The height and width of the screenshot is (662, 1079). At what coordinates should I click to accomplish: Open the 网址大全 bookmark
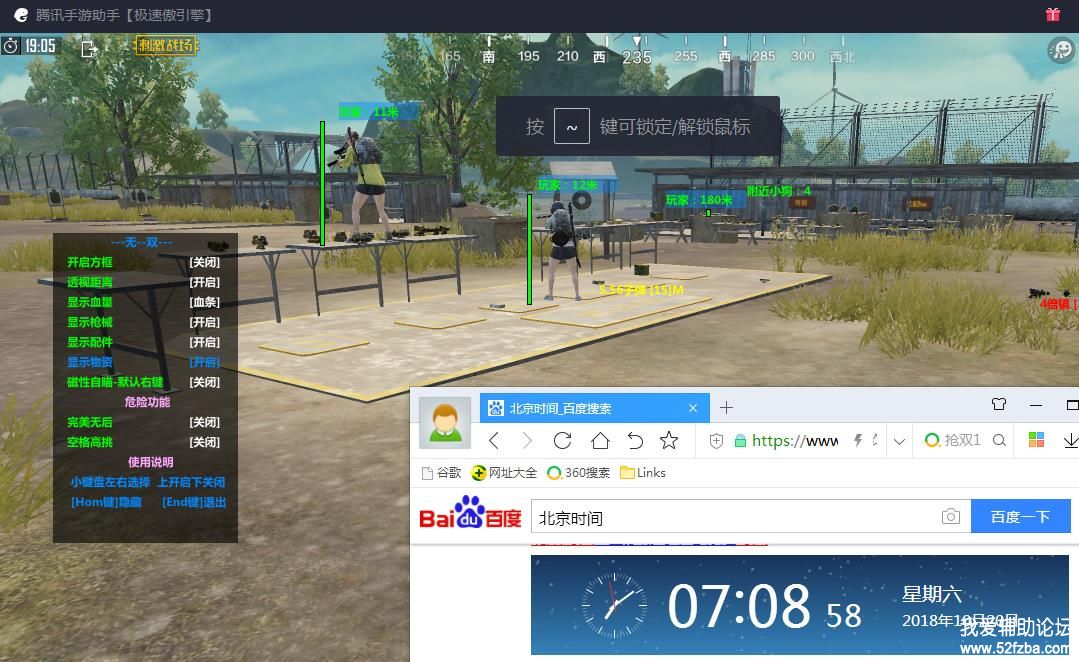[x=504, y=473]
